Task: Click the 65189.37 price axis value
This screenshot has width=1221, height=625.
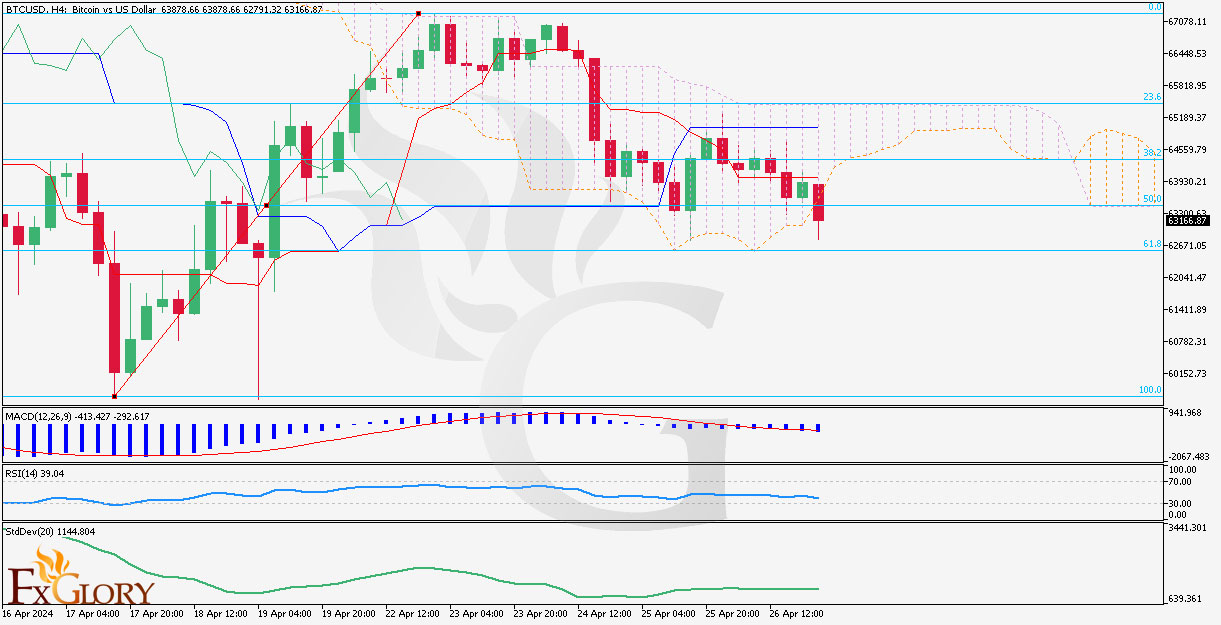Action: (1187, 117)
